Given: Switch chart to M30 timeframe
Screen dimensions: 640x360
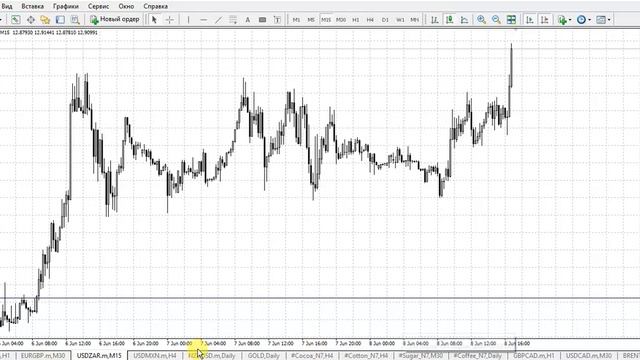Looking at the screenshot, I should [x=341, y=20].
